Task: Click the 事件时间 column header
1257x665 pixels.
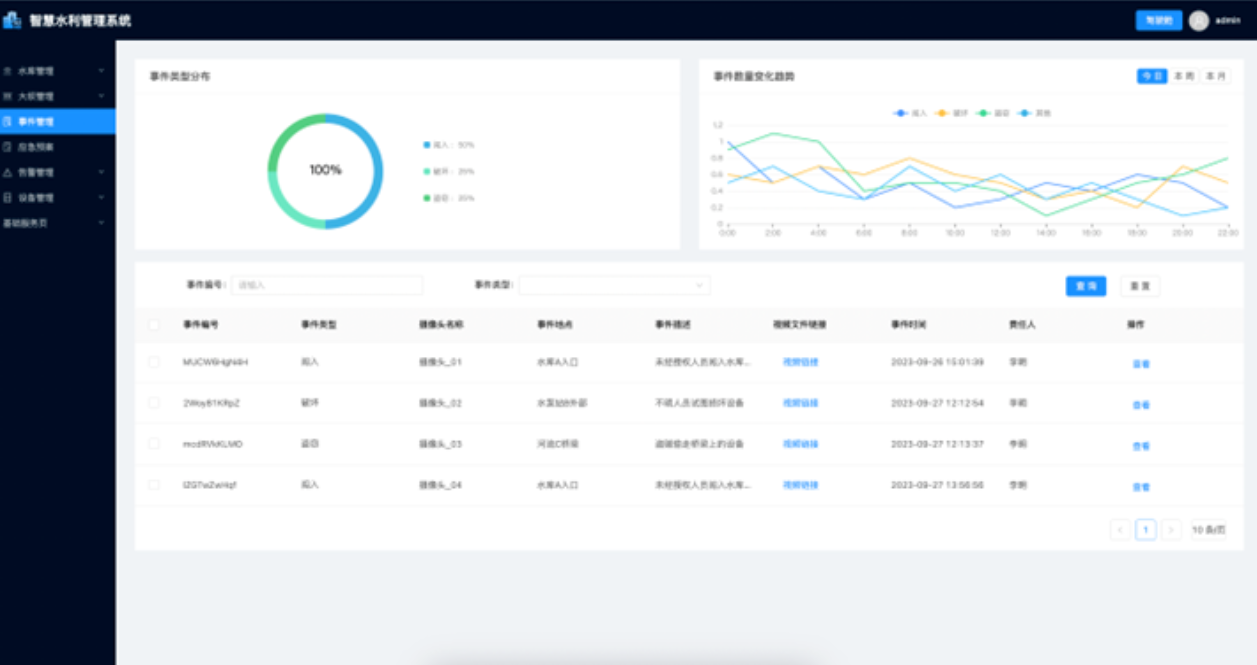Action: click(908, 324)
